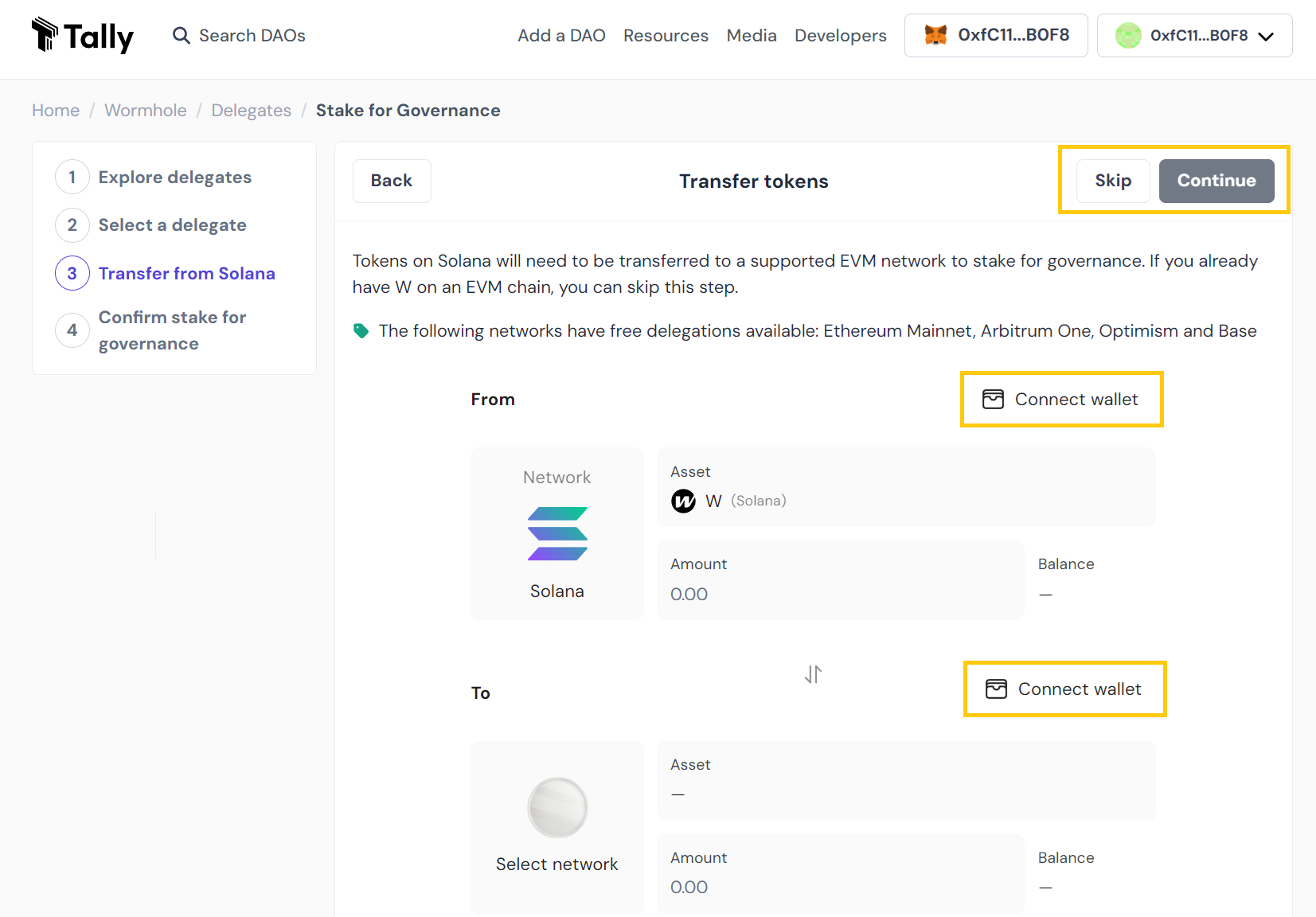1316x917 pixels.
Task: Click the Solana network logo
Action: [x=557, y=533]
